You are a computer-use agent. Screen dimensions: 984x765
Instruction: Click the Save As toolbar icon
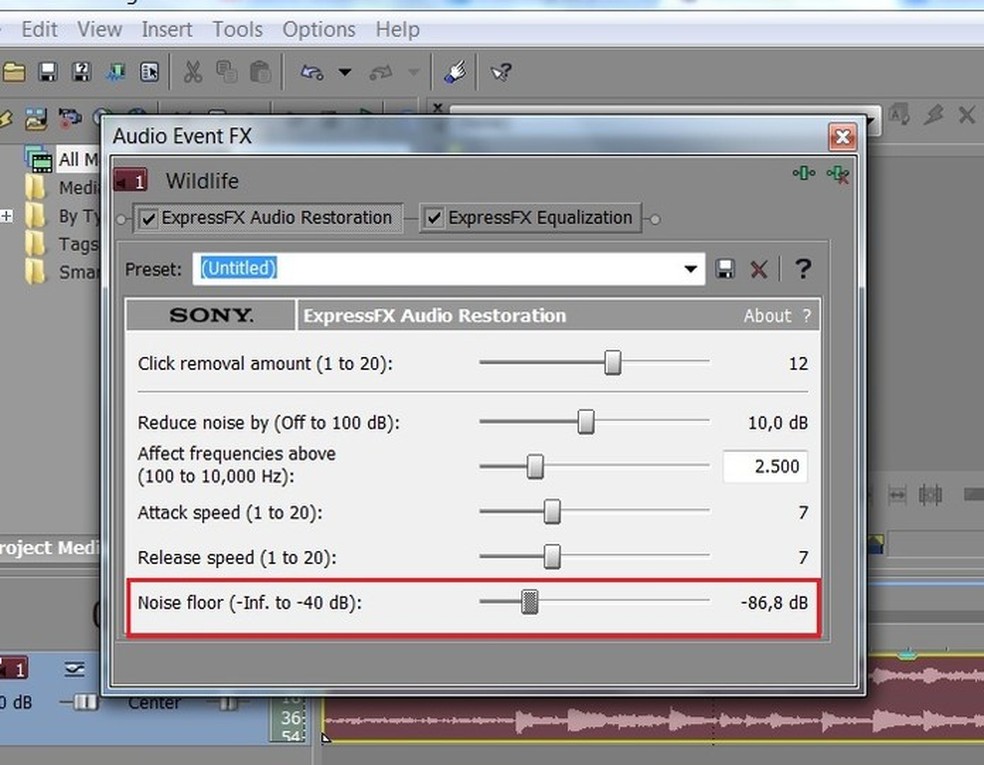(82, 72)
